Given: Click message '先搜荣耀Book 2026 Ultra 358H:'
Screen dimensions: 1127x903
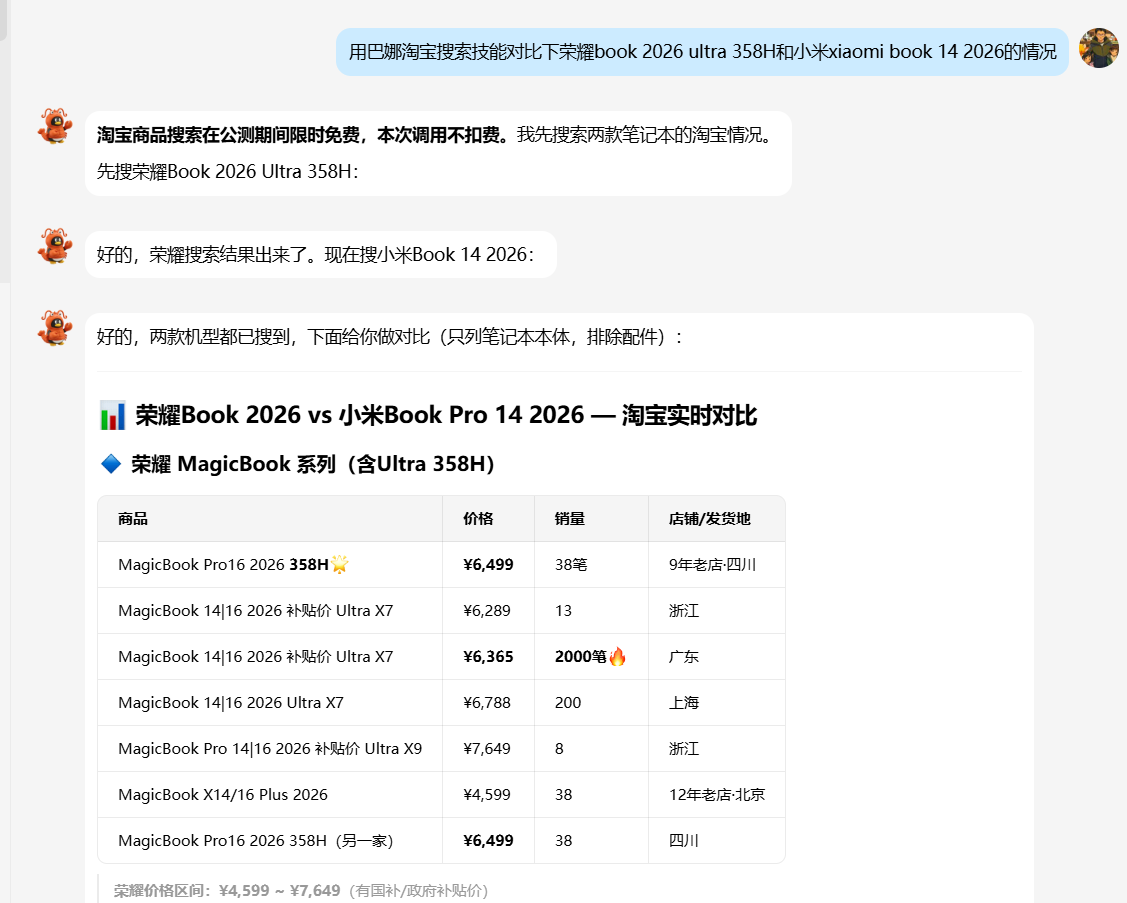Looking at the screenshot, I should pyautogui.click(x=227, y=171).
